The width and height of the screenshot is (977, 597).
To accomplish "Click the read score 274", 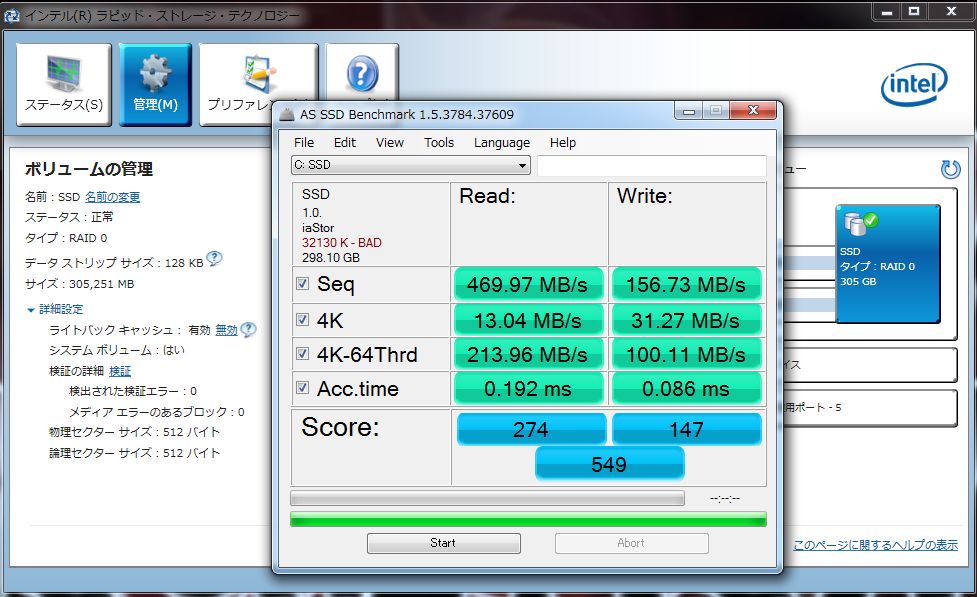I will (x=531, y=429).
